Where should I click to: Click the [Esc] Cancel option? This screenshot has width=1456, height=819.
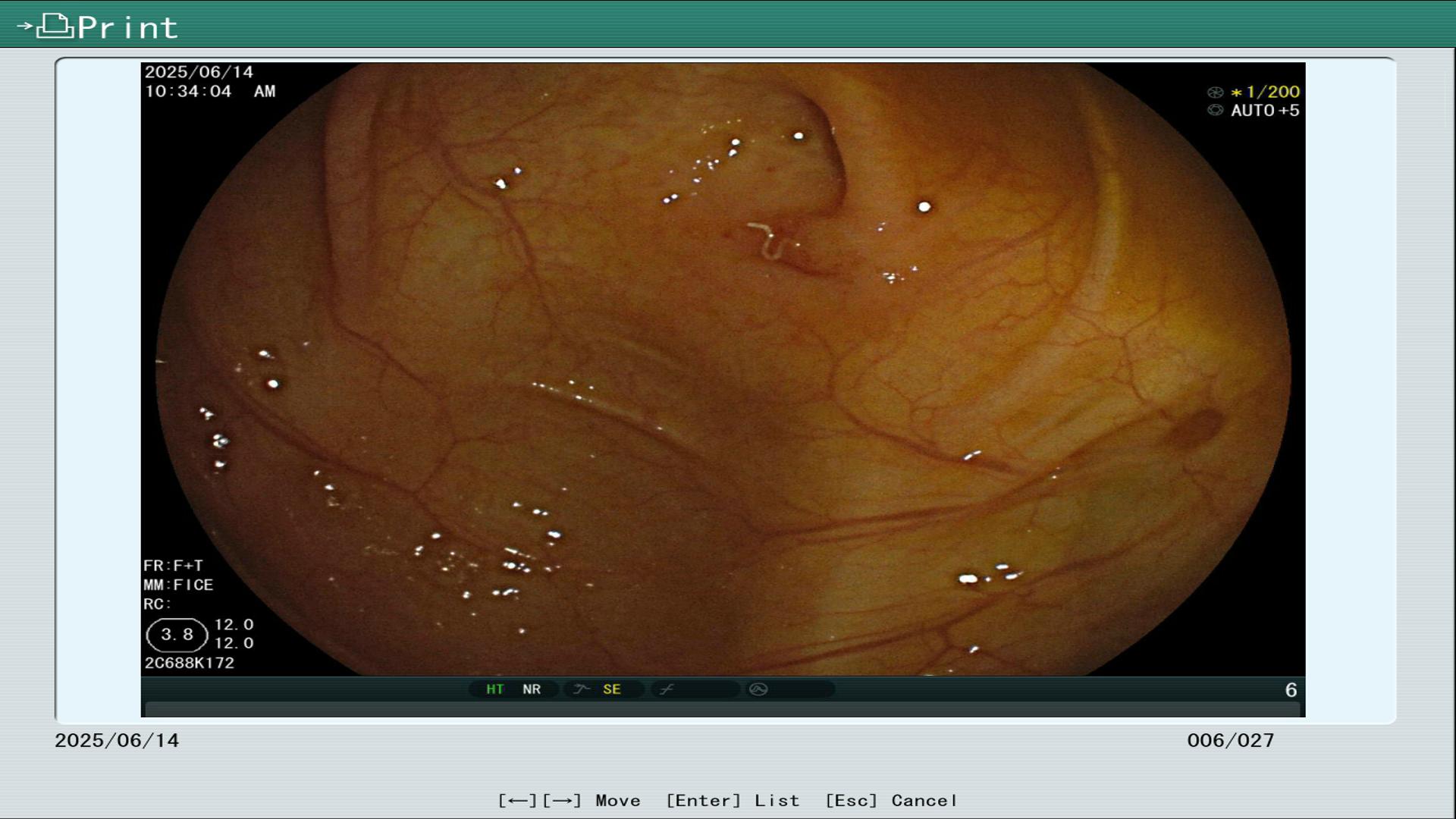point(891,801)
